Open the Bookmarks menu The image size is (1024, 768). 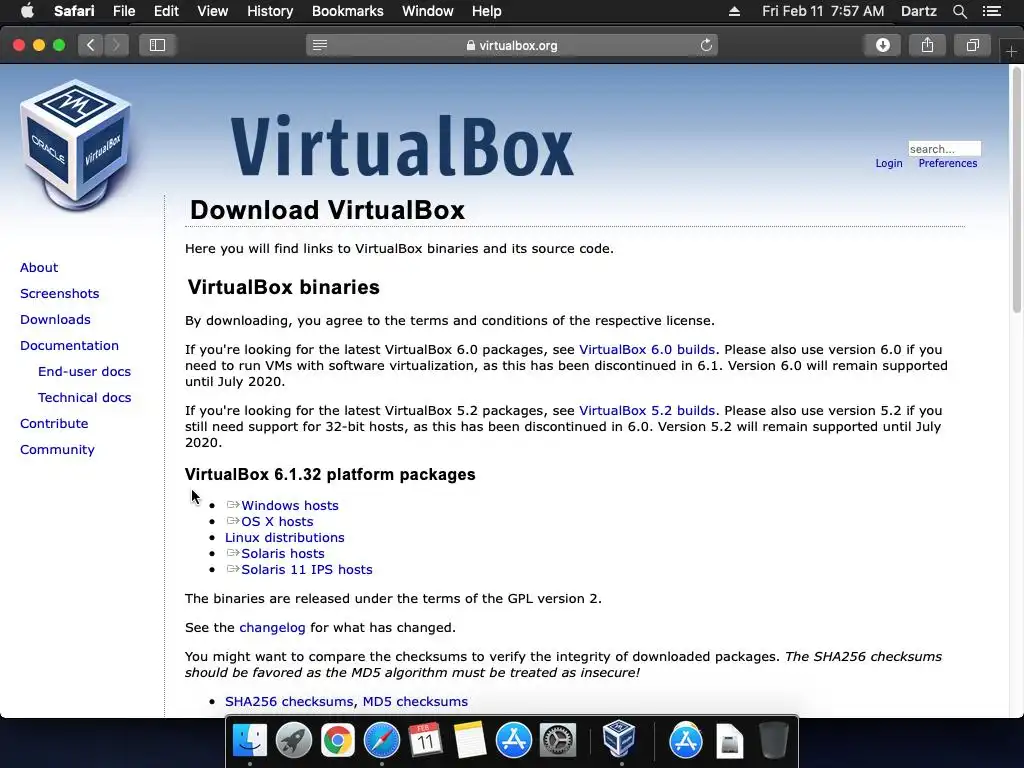pyautogui.click(x=347, y=11)
